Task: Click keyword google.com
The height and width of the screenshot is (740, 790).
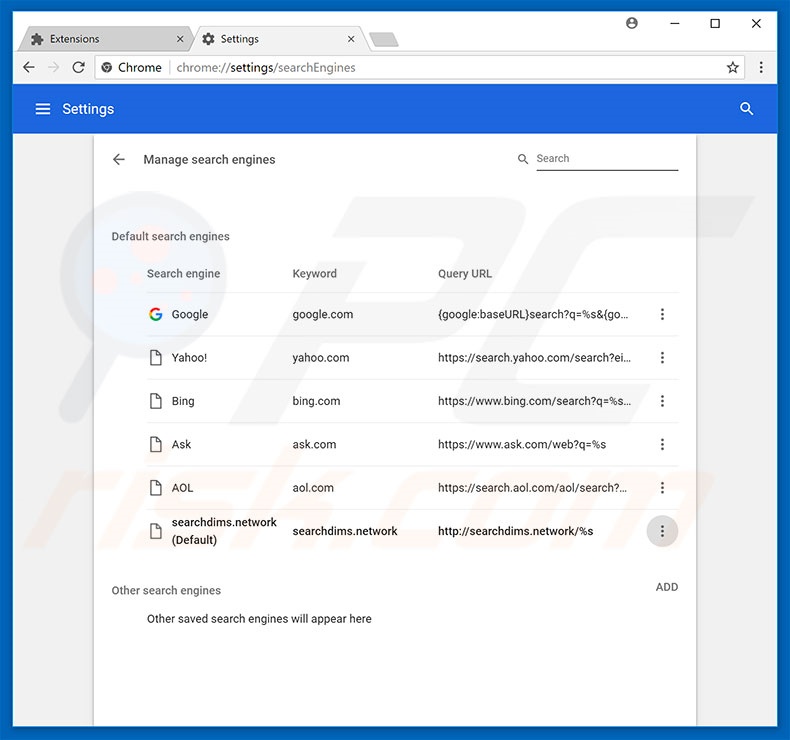Action: click(322, 314)
